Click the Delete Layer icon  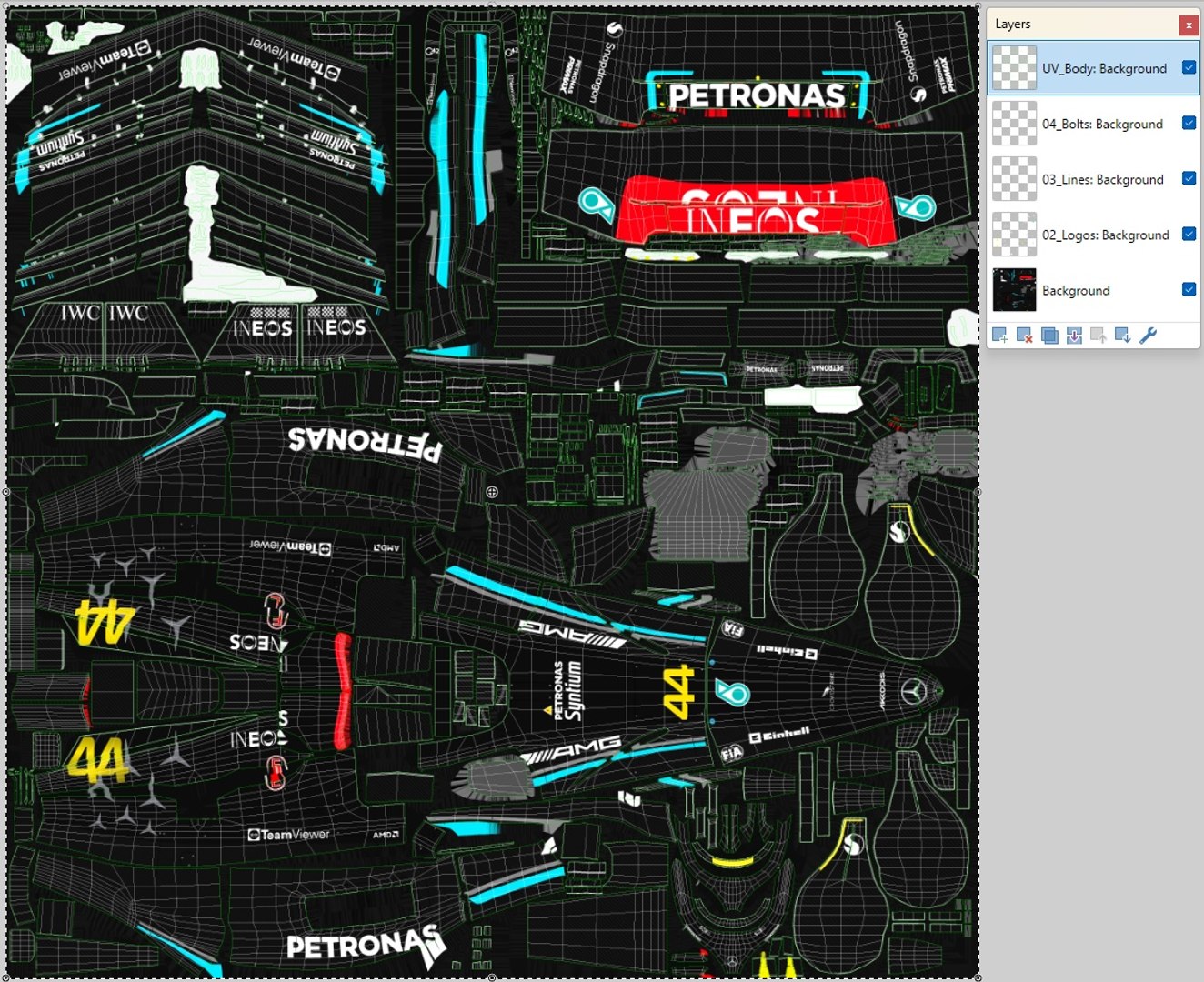tap(1024, 336)
